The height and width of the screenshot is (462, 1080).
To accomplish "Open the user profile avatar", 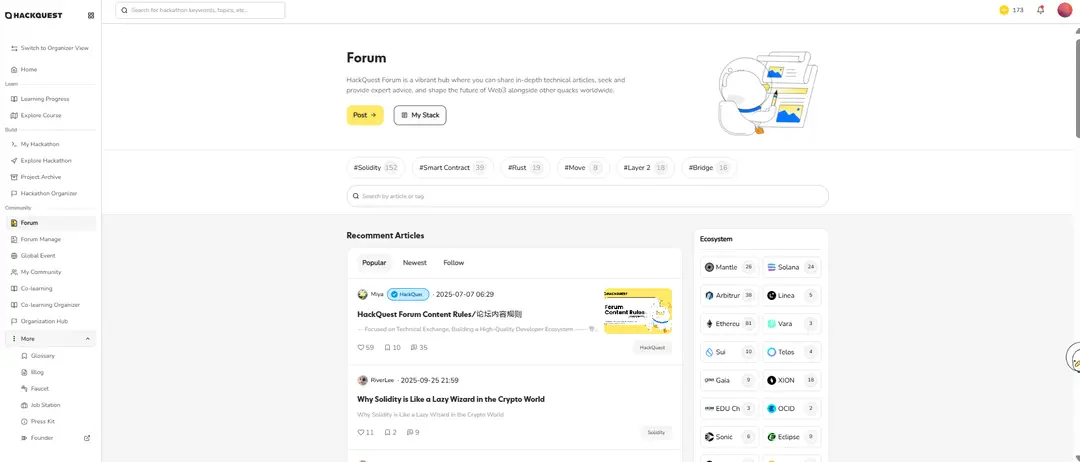I will click(1064, 10).
